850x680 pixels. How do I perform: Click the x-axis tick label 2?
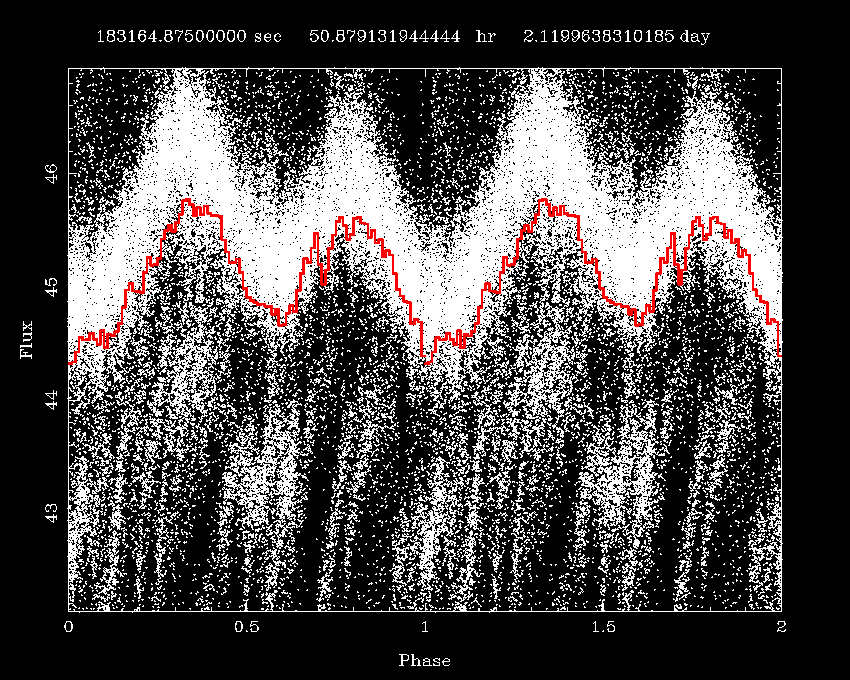coord(781,627)
